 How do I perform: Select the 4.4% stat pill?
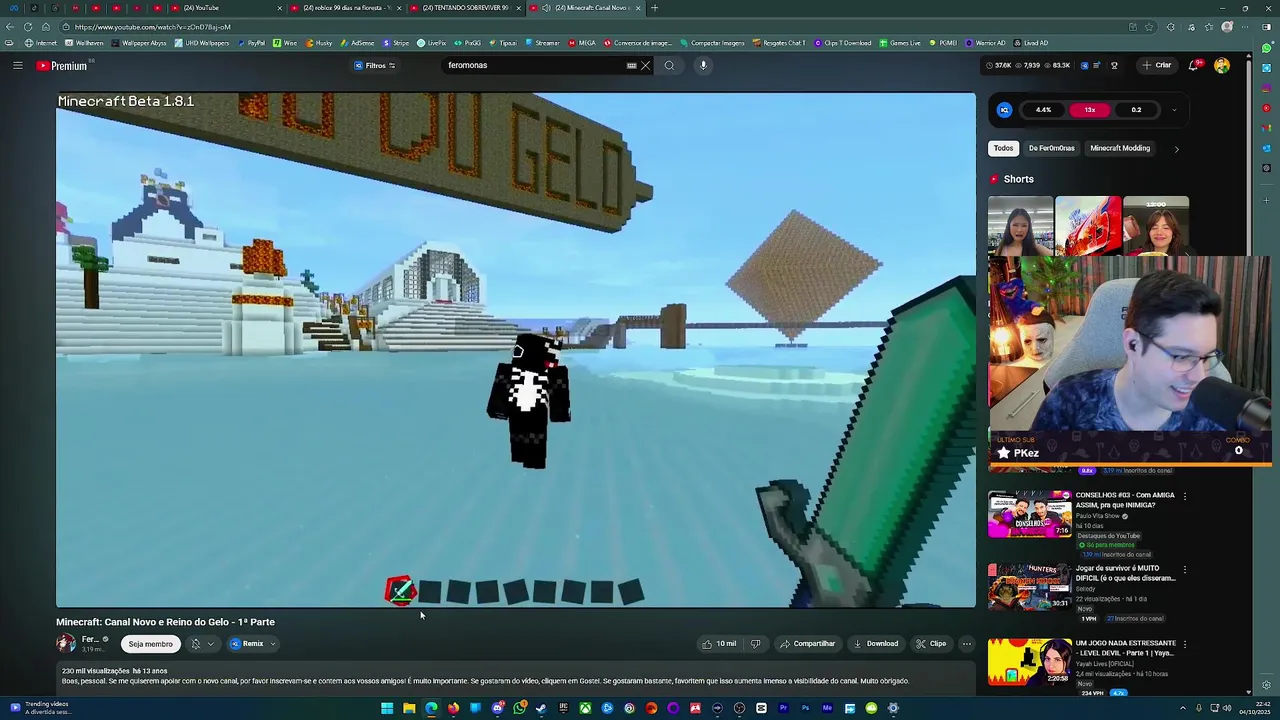click(1043, 110)
